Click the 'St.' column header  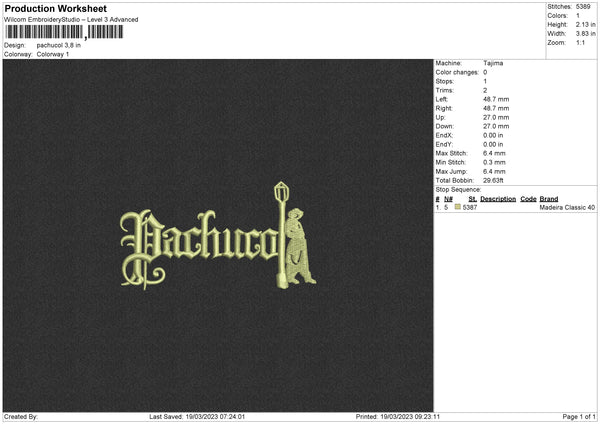tap(472, 199)
